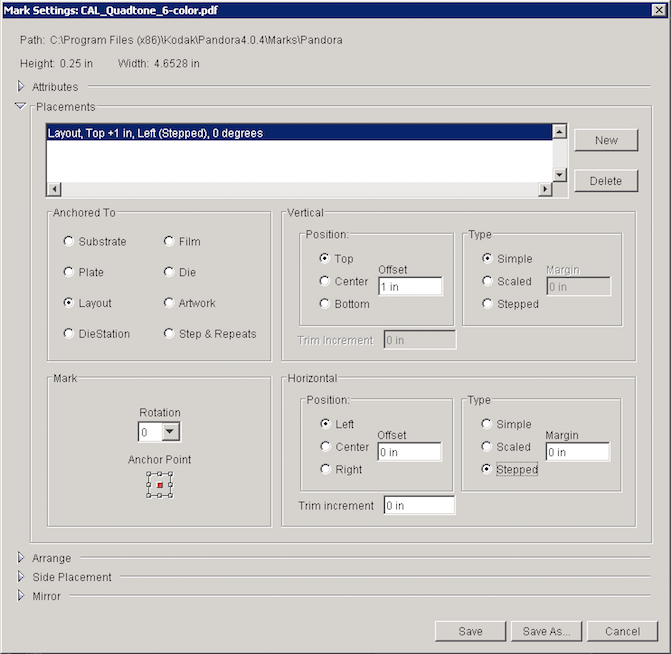671x654 pixels.
Task: Expand the Arrange section
Action: [21, 558]
